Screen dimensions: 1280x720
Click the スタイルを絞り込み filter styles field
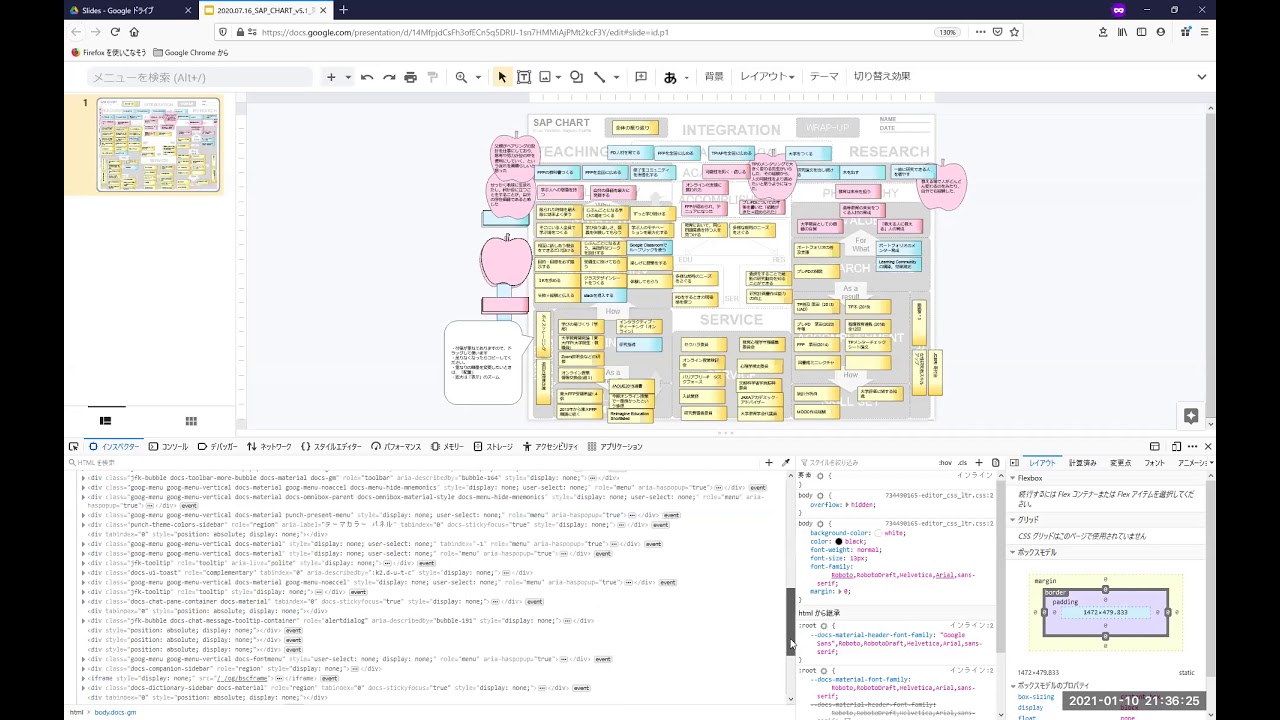click(865, 463)
